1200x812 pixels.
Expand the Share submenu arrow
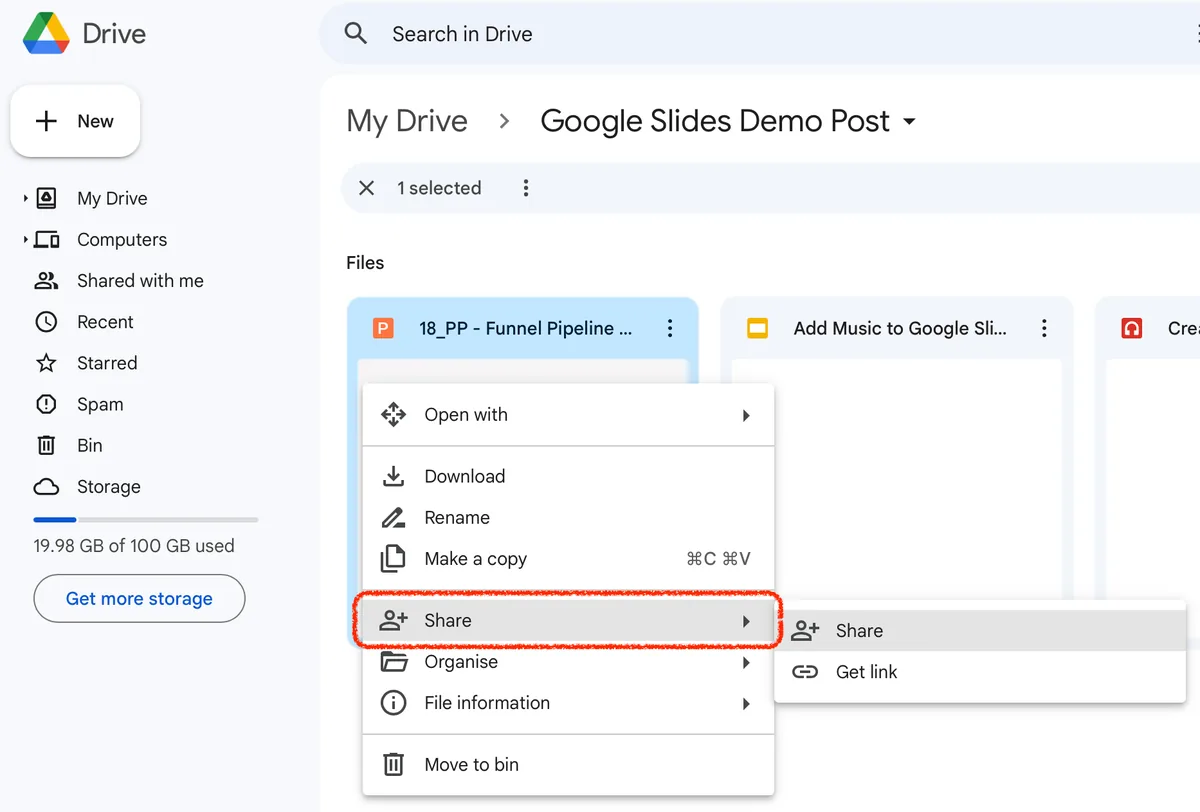(x=746, y=621)
